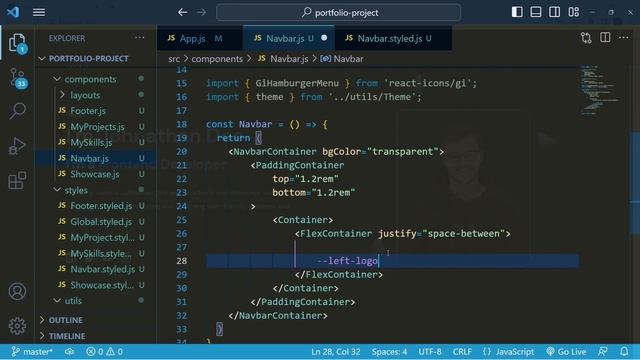
Task: Place cursor on --left-logo text line
Action: [x=348, y=261]
